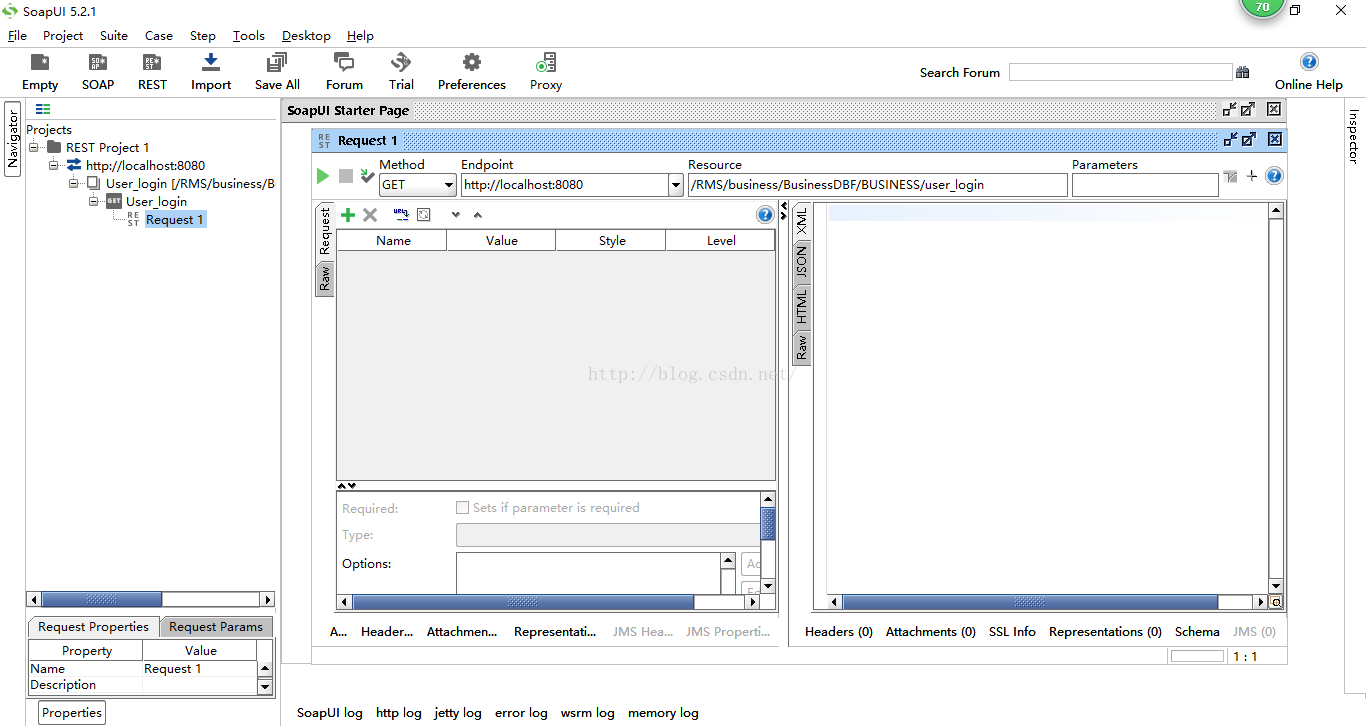Screen dimensions: 1366x726
Task: Open request editor help icon
Action: coord(1274,176)
